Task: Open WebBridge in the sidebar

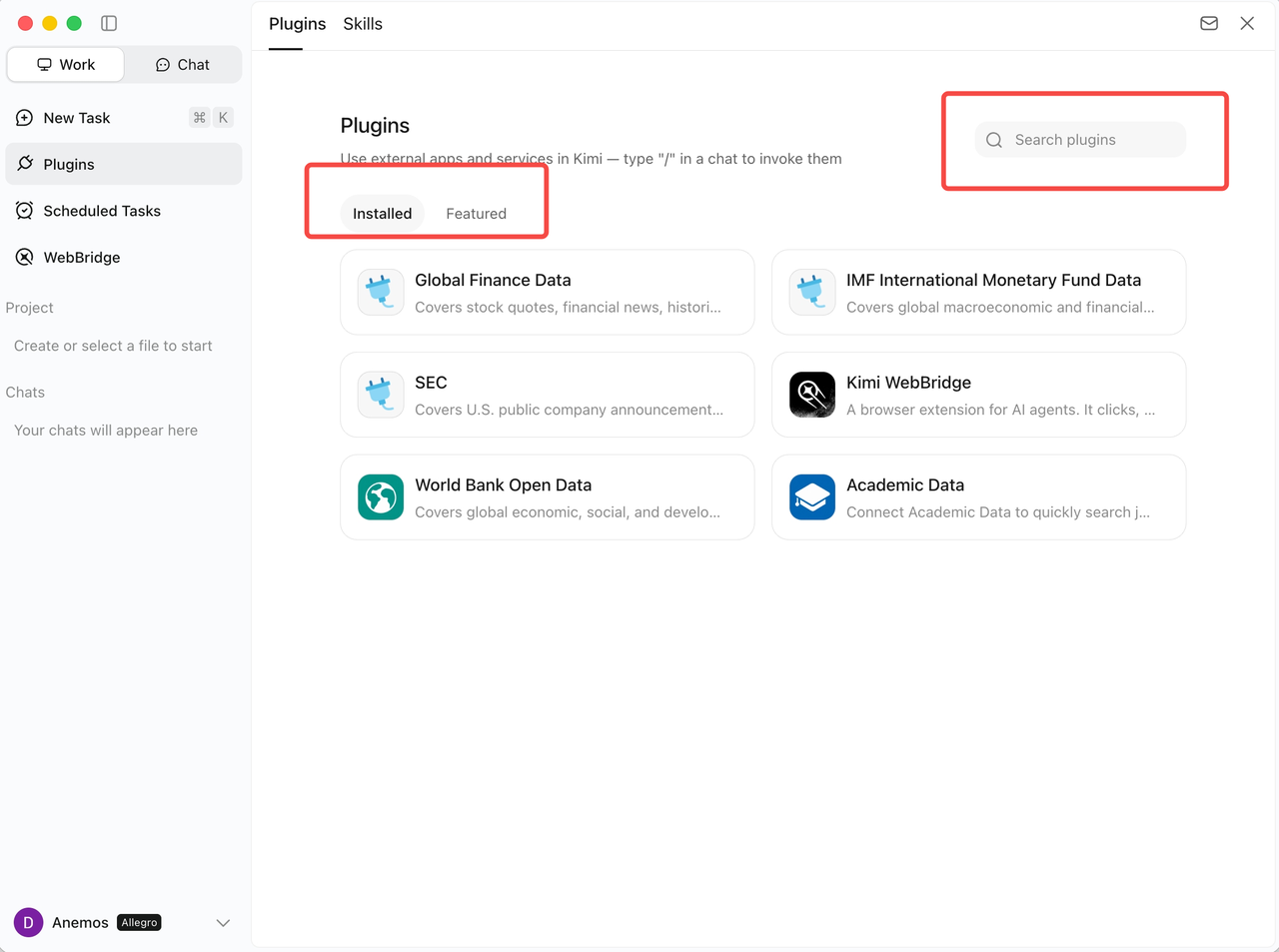Action: pyautogui.click(x=124, y=257)
